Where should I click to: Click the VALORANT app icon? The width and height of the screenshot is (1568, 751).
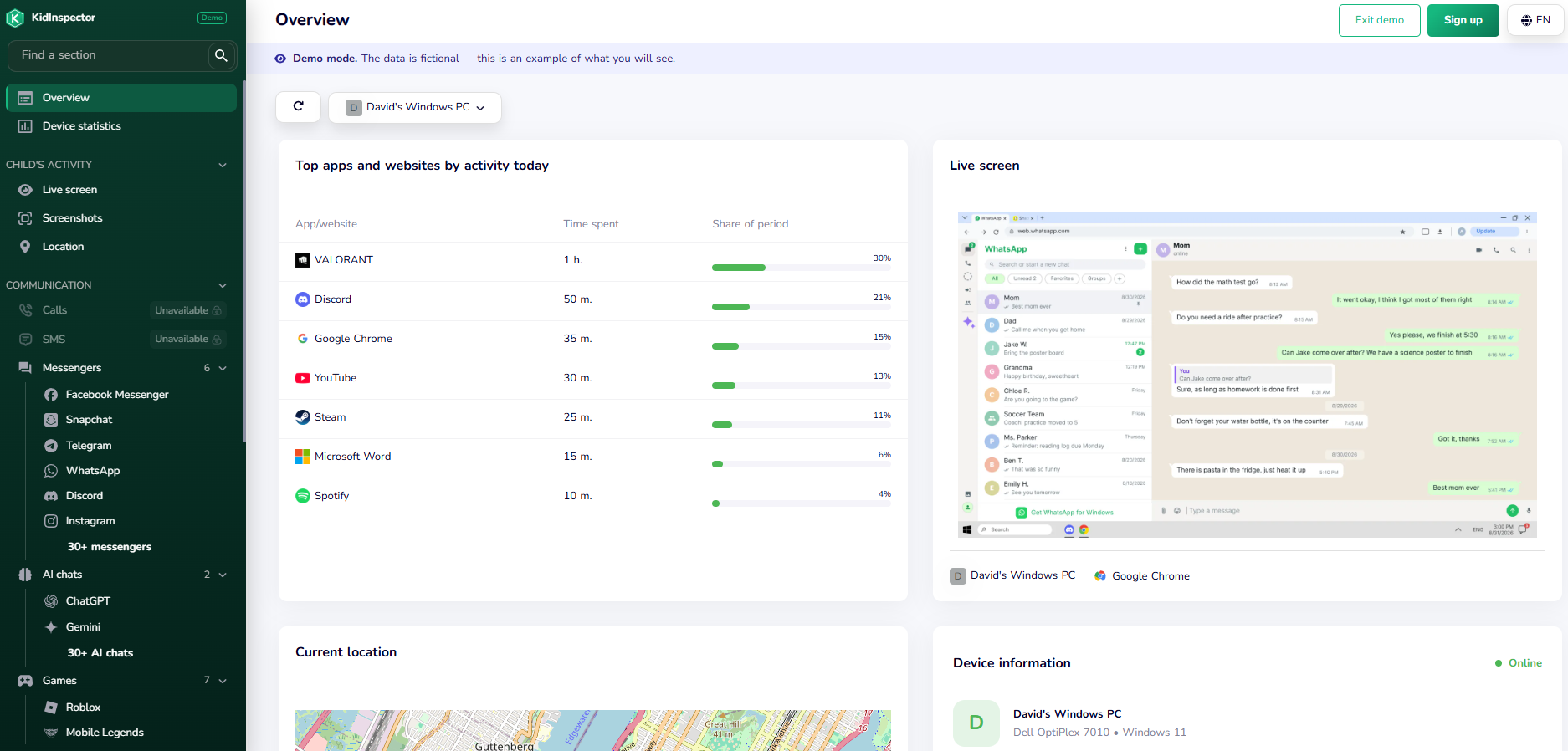point(303,260)
